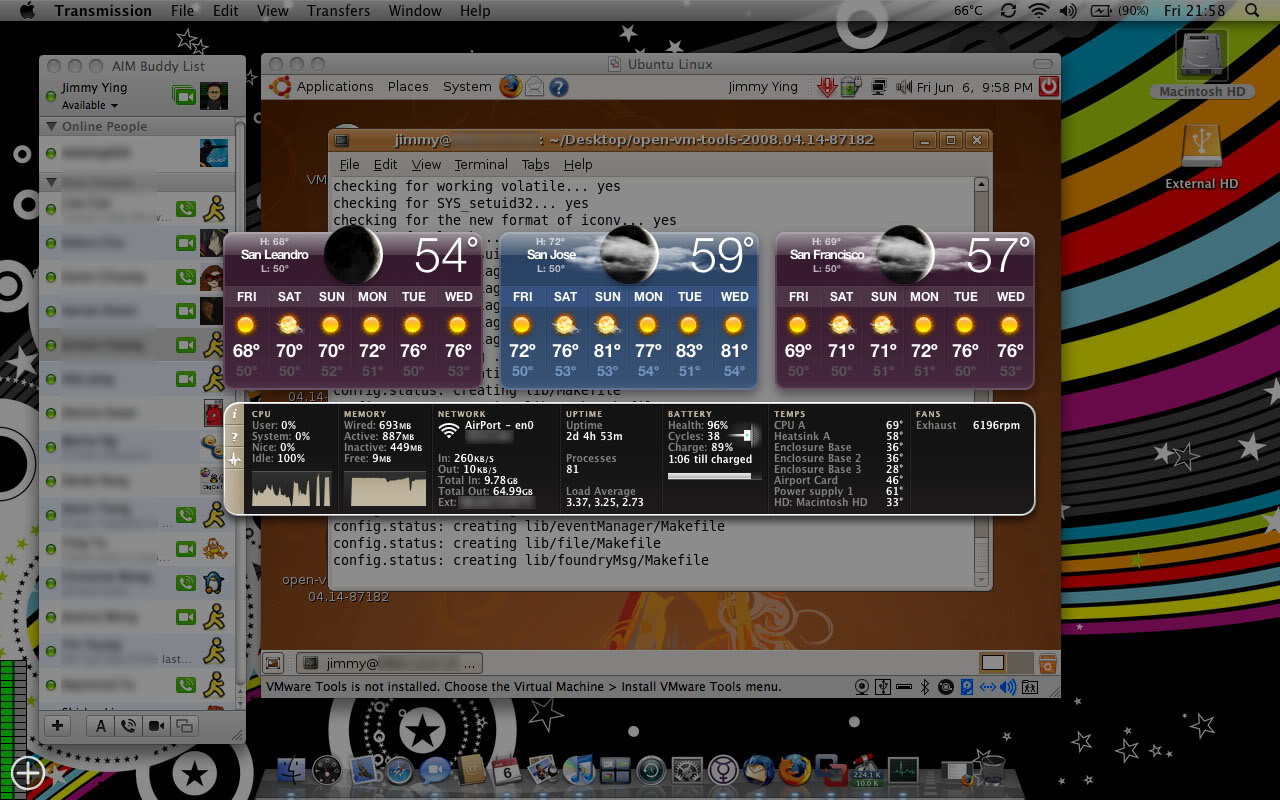Open Time Machine in the Dock
The width and height of the screenshot is (1280, 800).
point(651,771)
